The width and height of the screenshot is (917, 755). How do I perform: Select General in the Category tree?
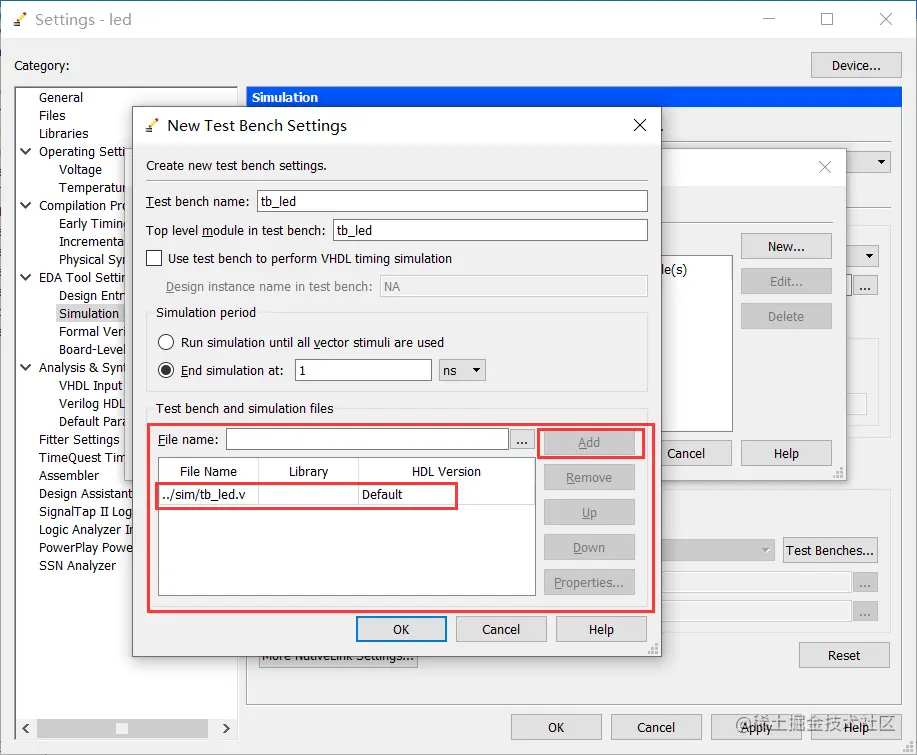61,98
